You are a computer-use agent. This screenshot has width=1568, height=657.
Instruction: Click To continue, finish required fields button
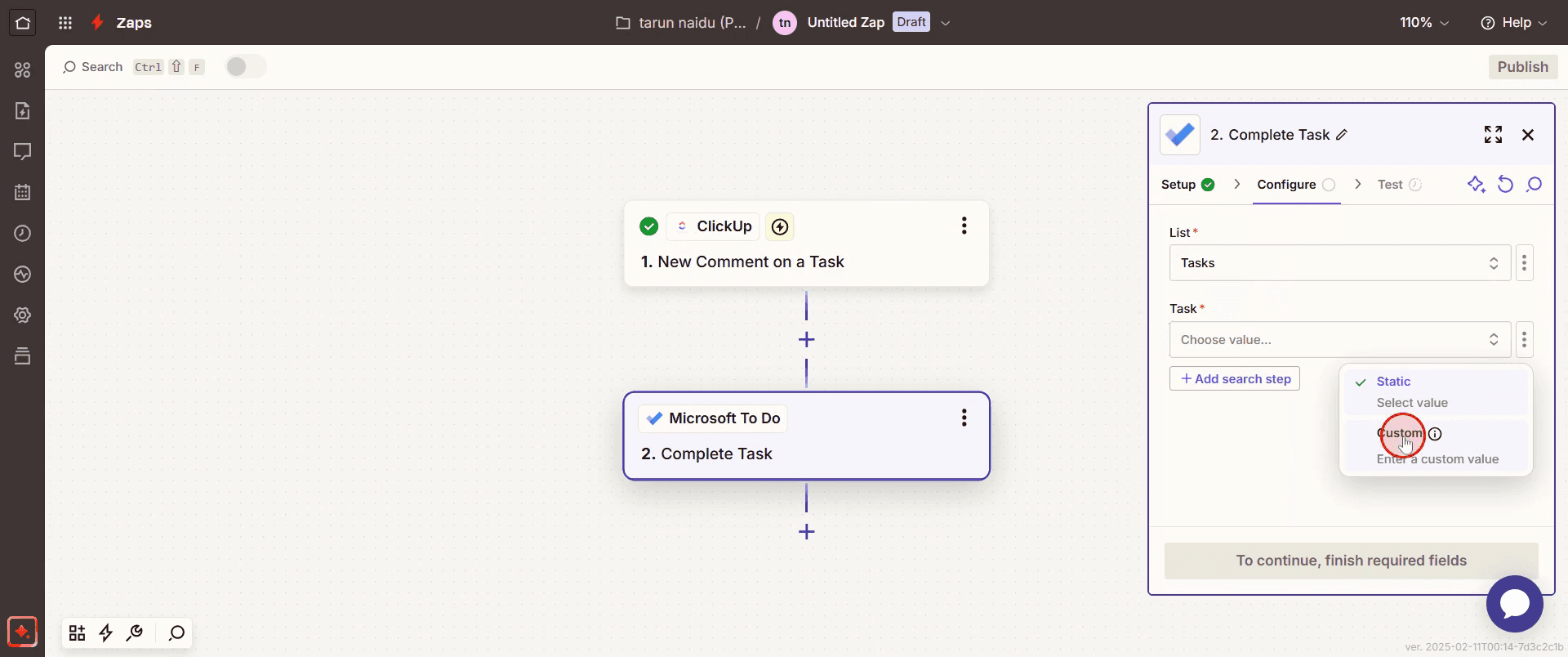point(1352,561)
